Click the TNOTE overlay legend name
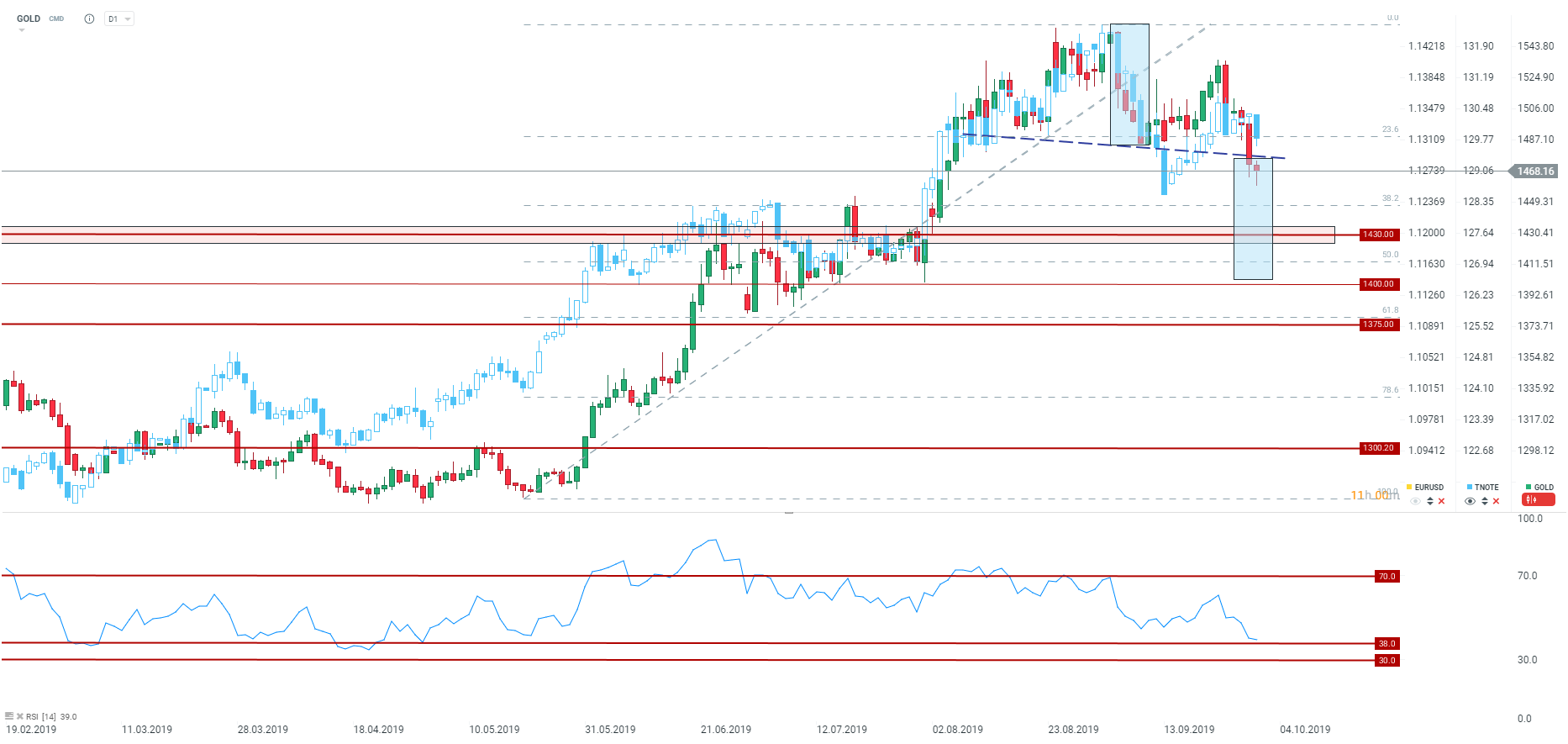Image resolution: width=1568 pixels, height=744 pixels. click(x=1486, y=488)
